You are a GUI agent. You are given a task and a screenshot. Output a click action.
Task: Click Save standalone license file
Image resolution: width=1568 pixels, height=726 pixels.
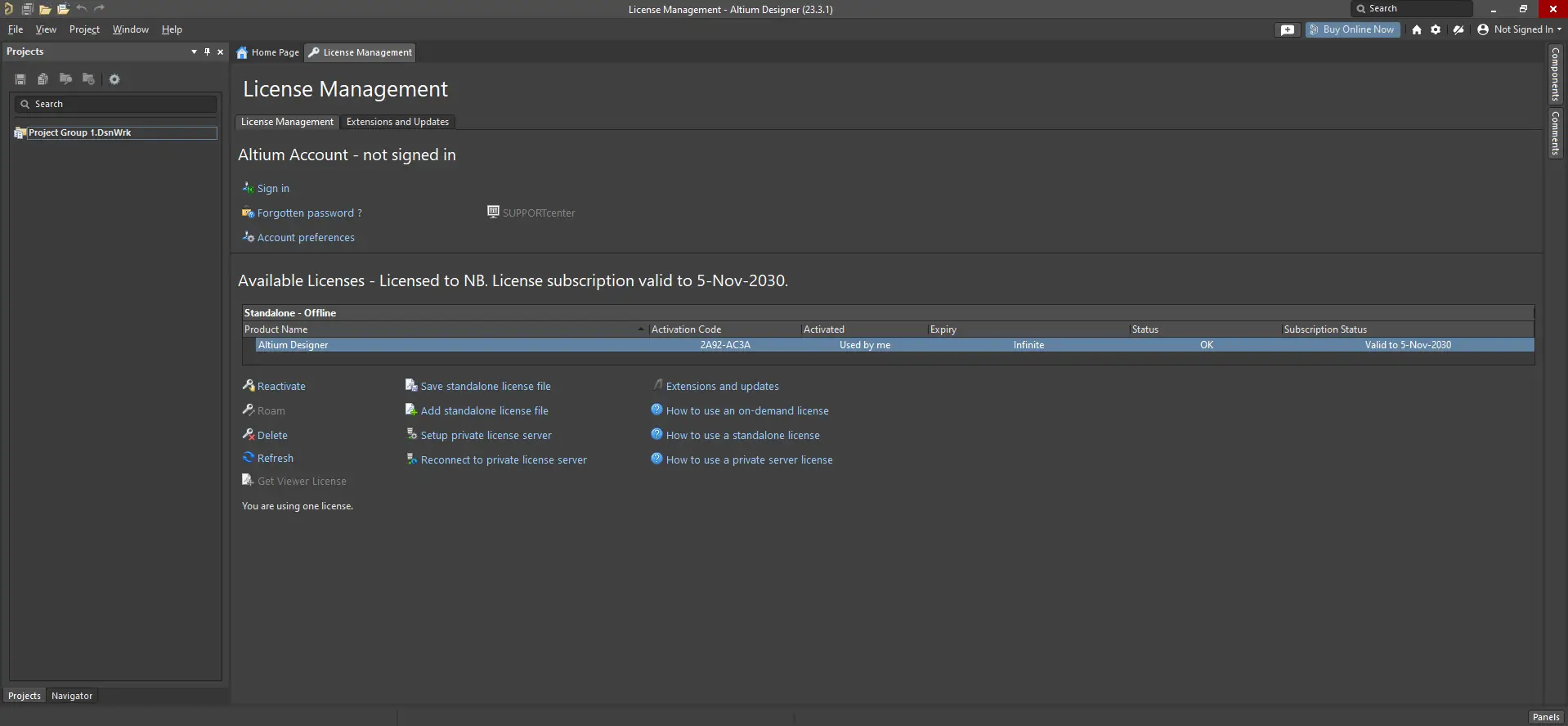(x=486, y=386)
